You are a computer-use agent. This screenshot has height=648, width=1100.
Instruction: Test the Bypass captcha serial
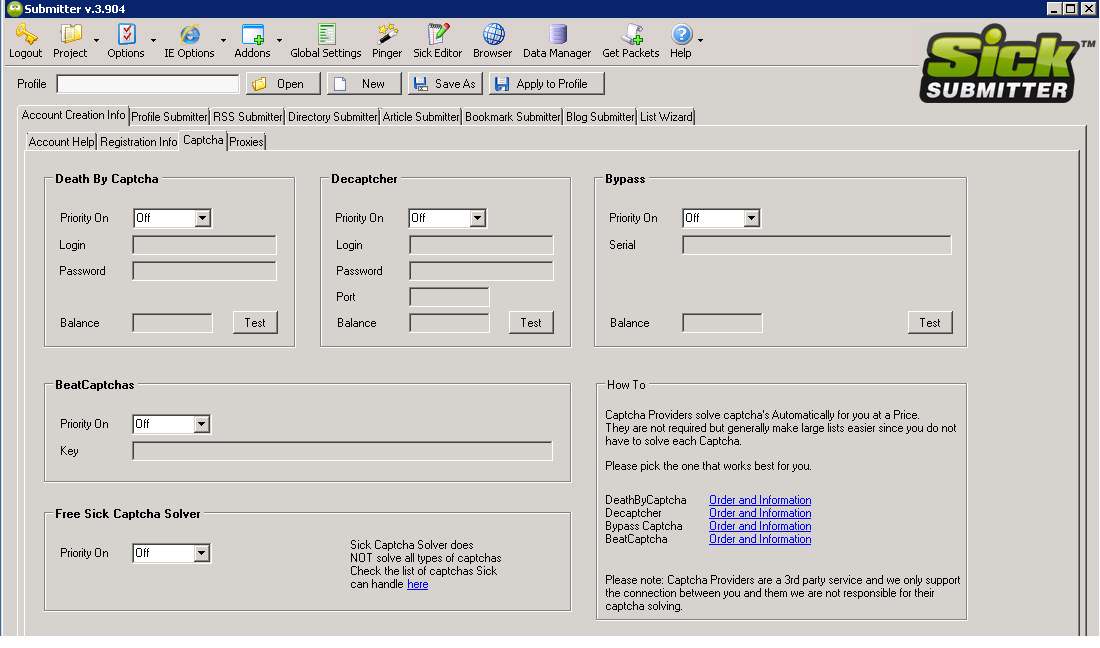click(930, 323)
